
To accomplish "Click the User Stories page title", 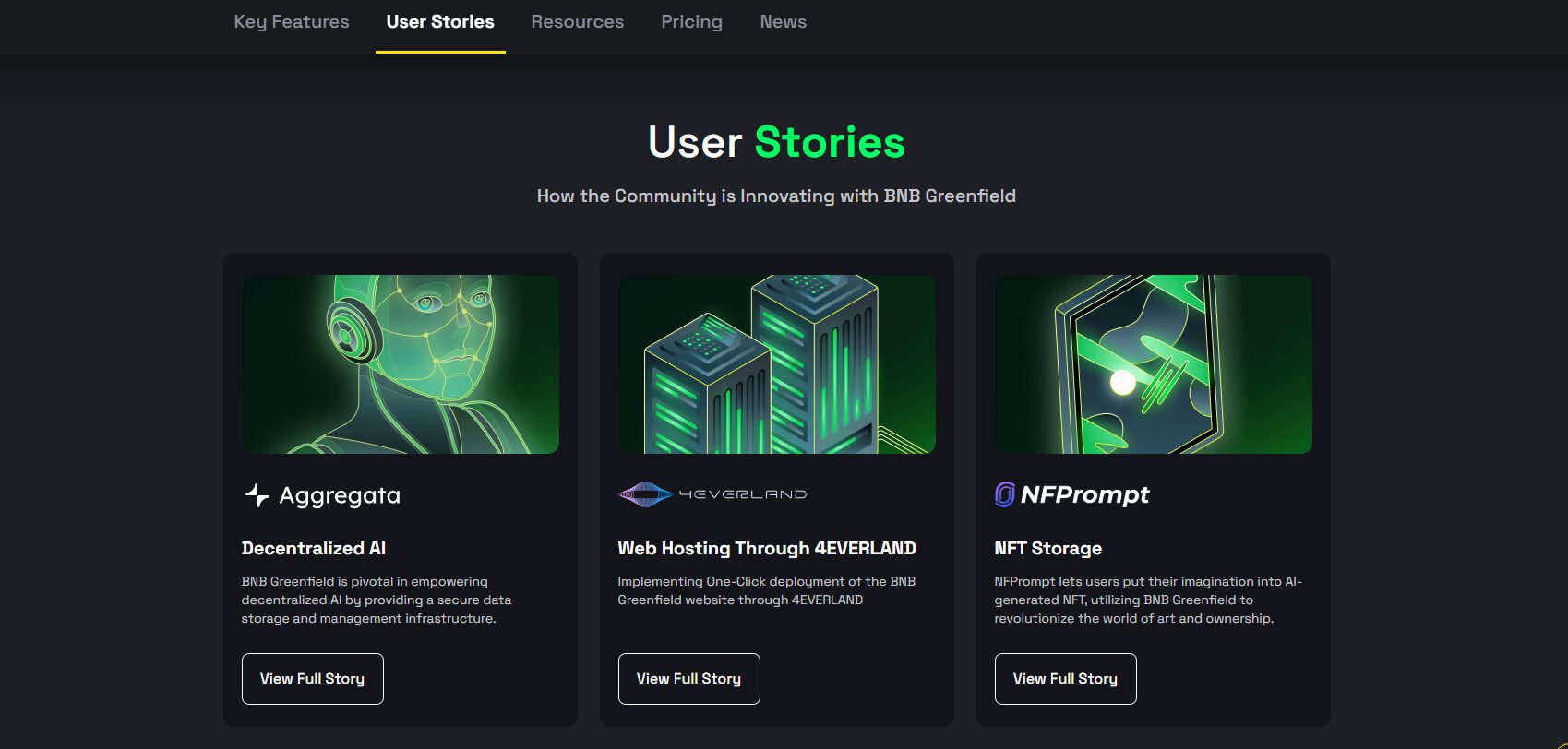I will point(776,142).
